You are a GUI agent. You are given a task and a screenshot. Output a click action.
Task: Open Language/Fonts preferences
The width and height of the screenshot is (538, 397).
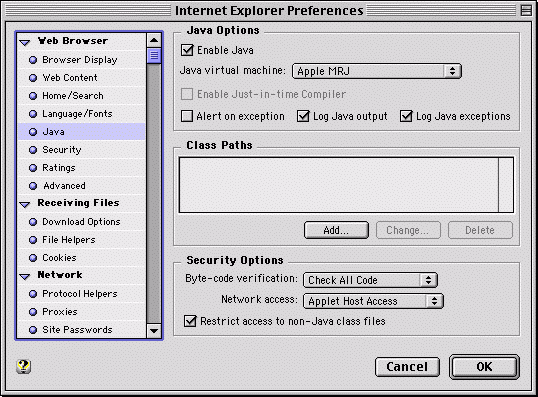[x=82, y=114]
